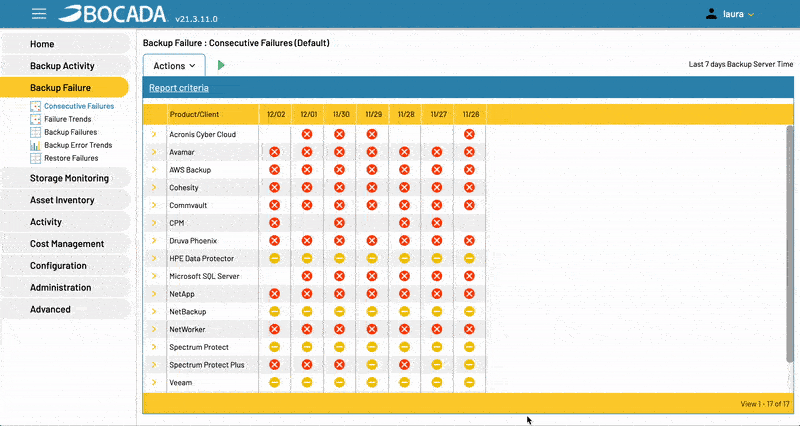Click the user profile icon

coord(711,14)
